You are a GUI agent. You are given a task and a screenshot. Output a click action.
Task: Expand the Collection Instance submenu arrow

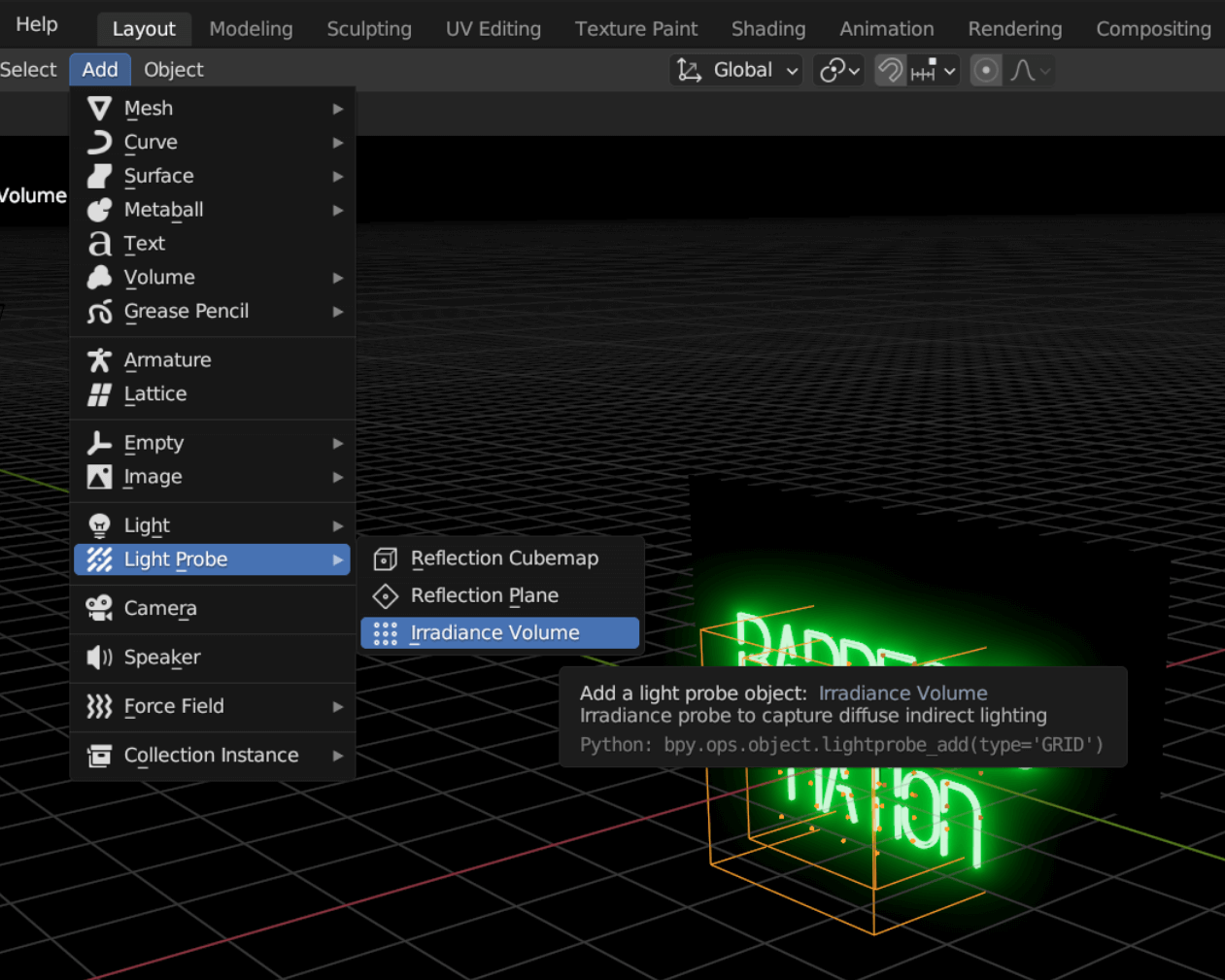(338, 756)
